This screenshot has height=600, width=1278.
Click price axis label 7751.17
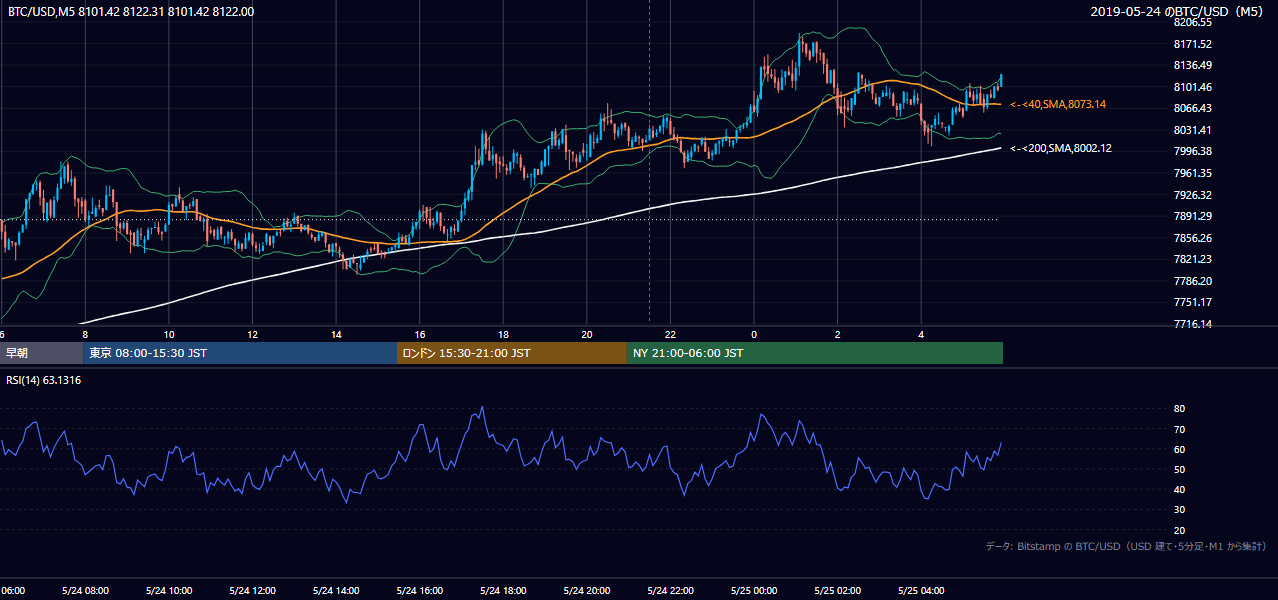[1193, 302]
